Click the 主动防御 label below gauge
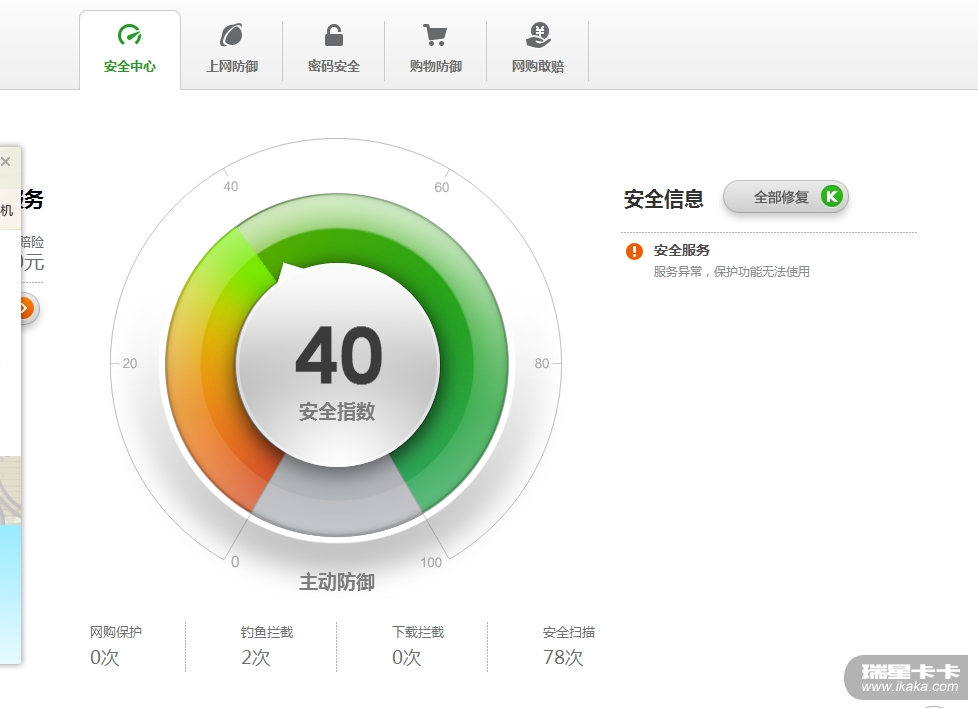 [337, 582]
